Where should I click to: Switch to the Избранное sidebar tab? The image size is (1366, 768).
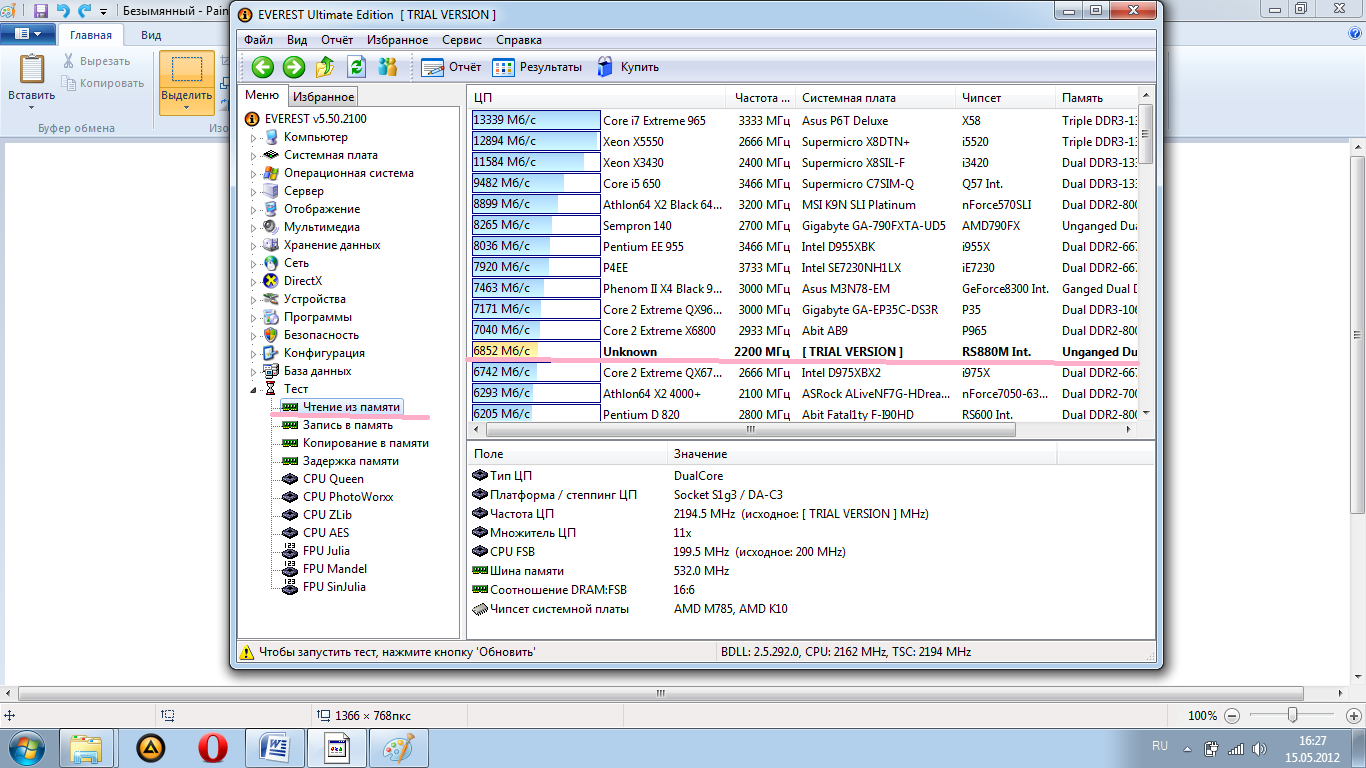click(x=323, y=97)
